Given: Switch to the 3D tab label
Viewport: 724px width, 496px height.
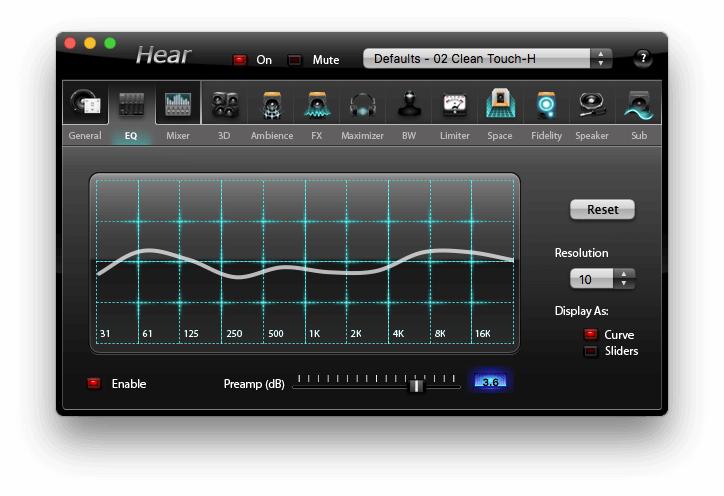Looking at the screenshot, I should coord(224,136).
